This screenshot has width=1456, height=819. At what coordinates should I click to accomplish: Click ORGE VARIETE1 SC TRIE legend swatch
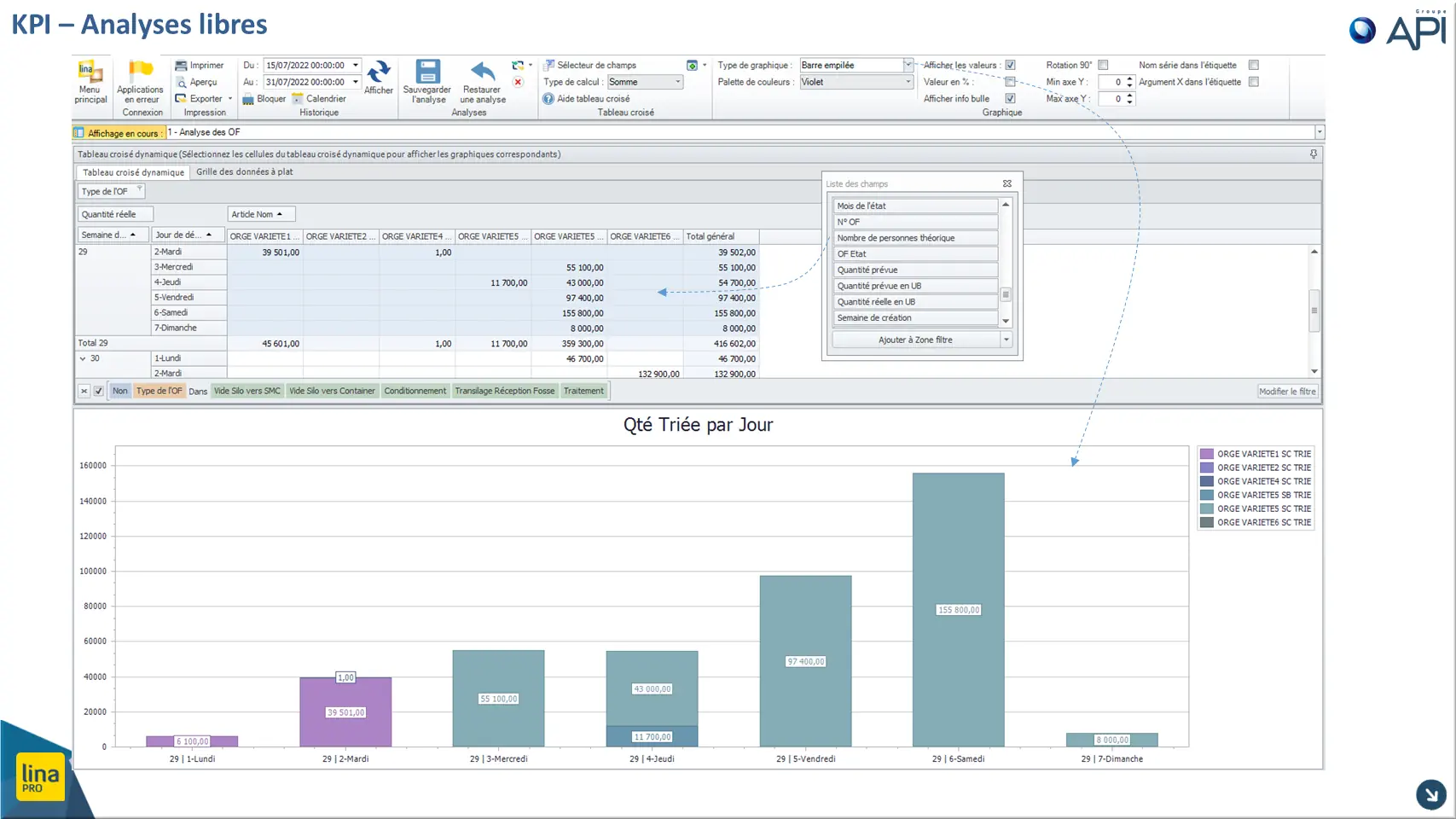point(1207,454)
